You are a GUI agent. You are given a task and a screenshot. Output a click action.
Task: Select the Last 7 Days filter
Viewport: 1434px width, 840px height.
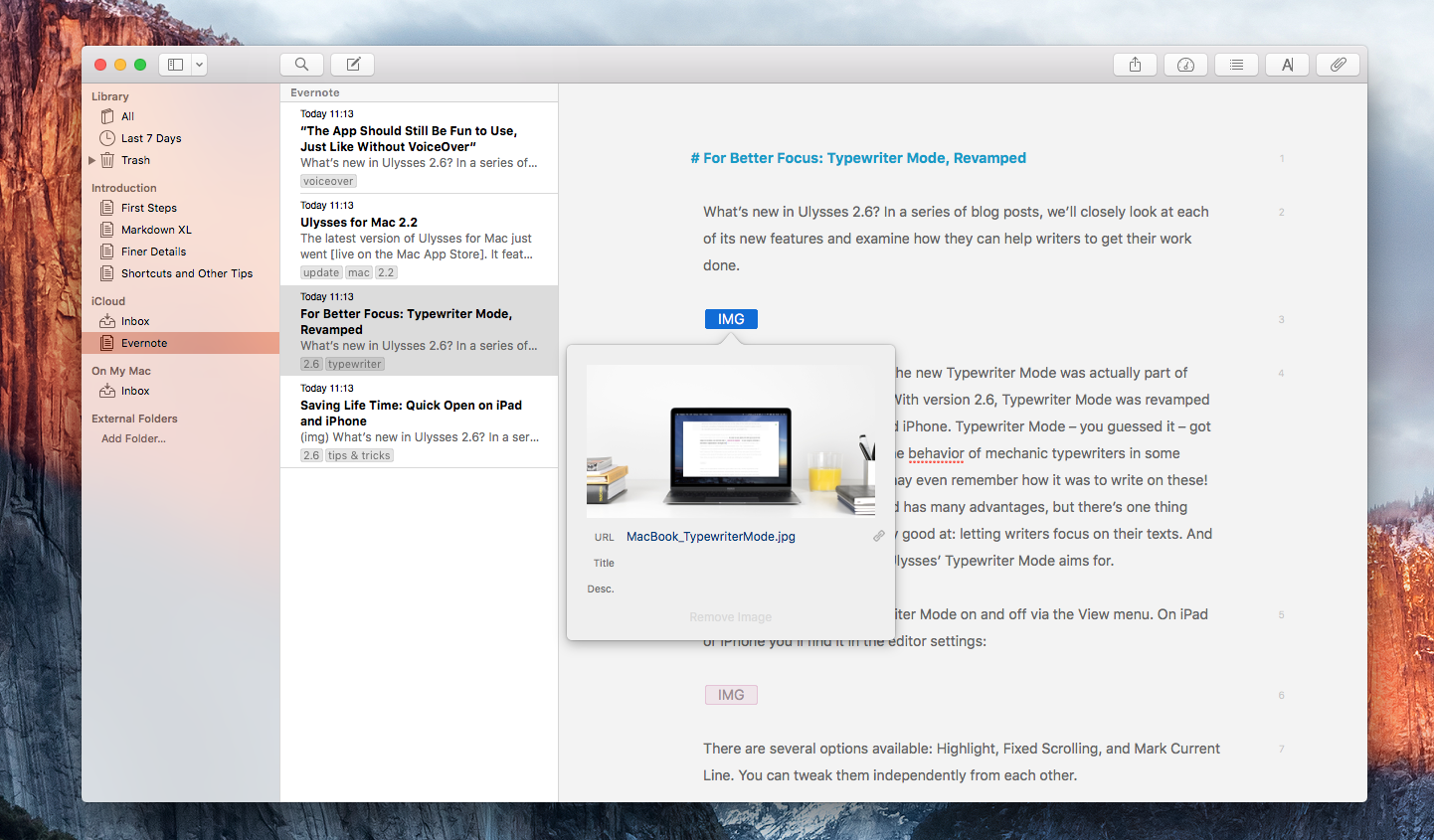coord(150,138)
